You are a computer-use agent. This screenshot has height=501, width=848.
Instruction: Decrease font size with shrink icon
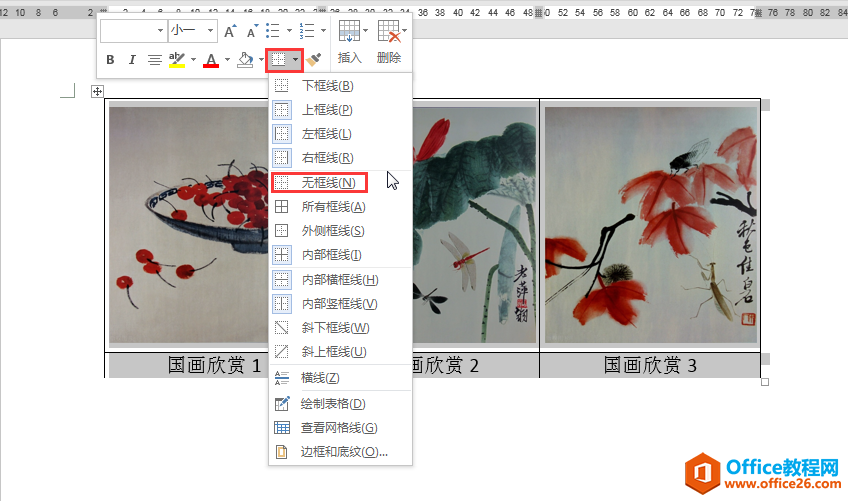[x=251, y=31]
